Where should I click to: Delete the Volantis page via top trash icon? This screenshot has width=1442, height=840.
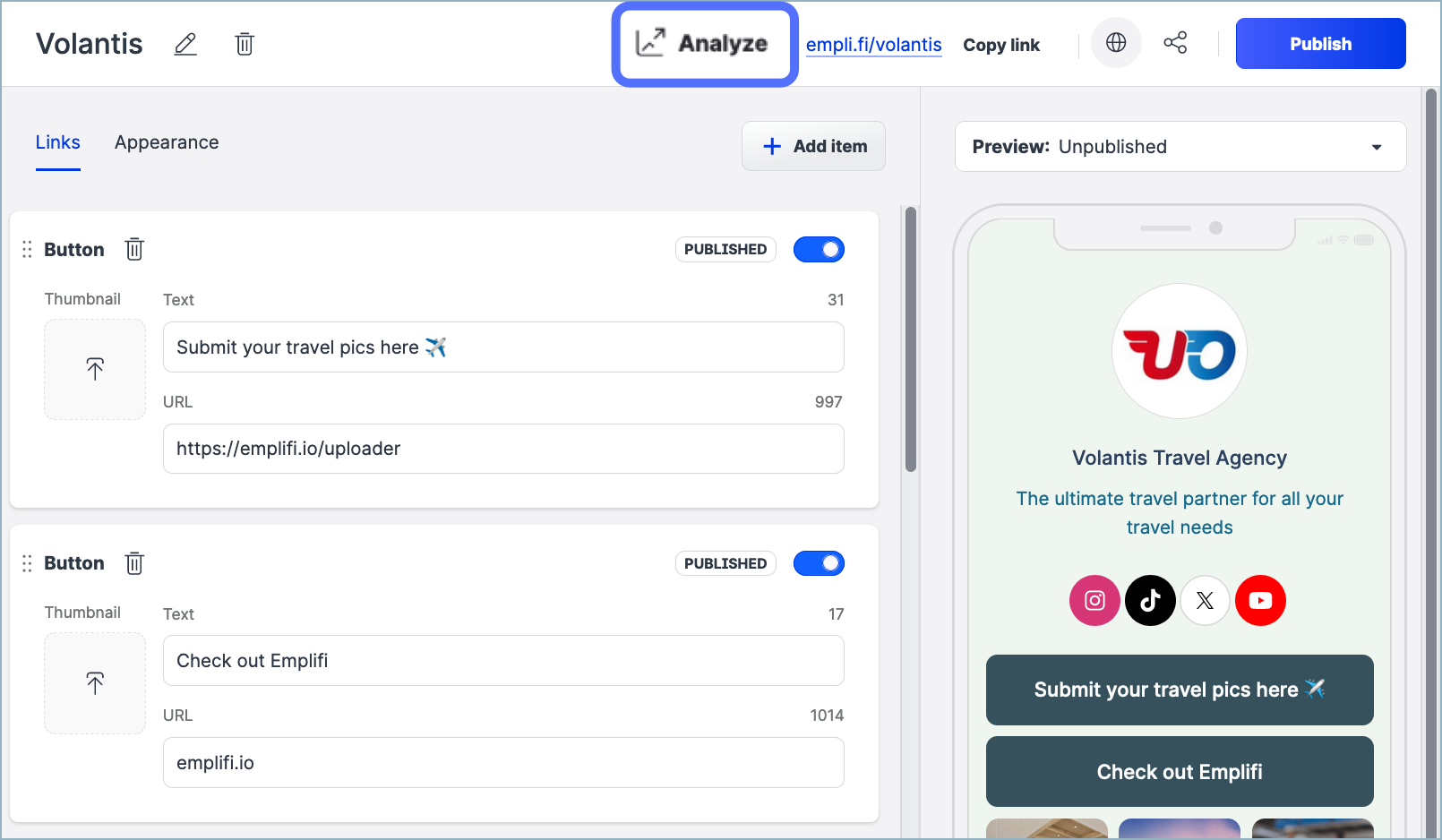(x=245, y=44)
